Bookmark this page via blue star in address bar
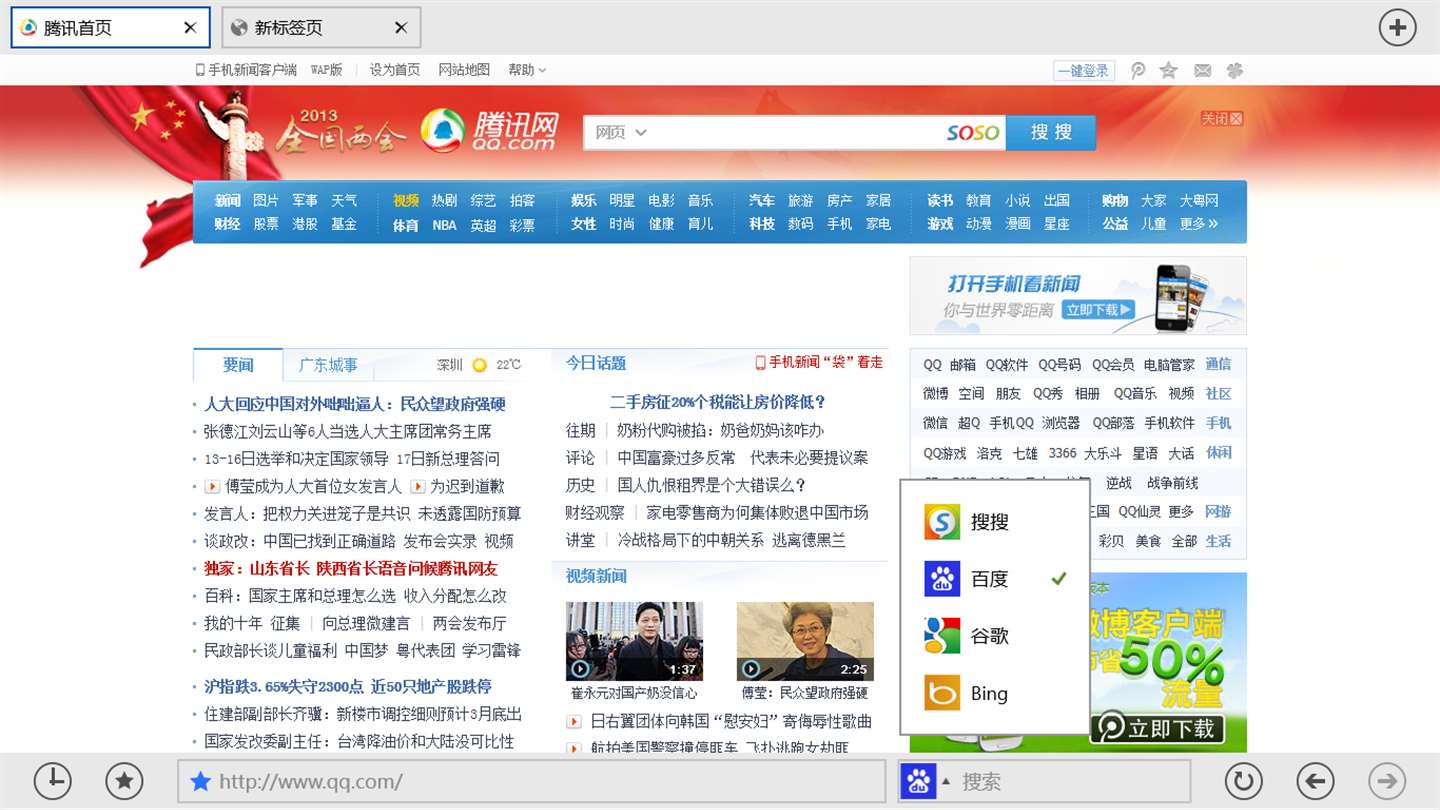1440x810 pixels. 200,781
